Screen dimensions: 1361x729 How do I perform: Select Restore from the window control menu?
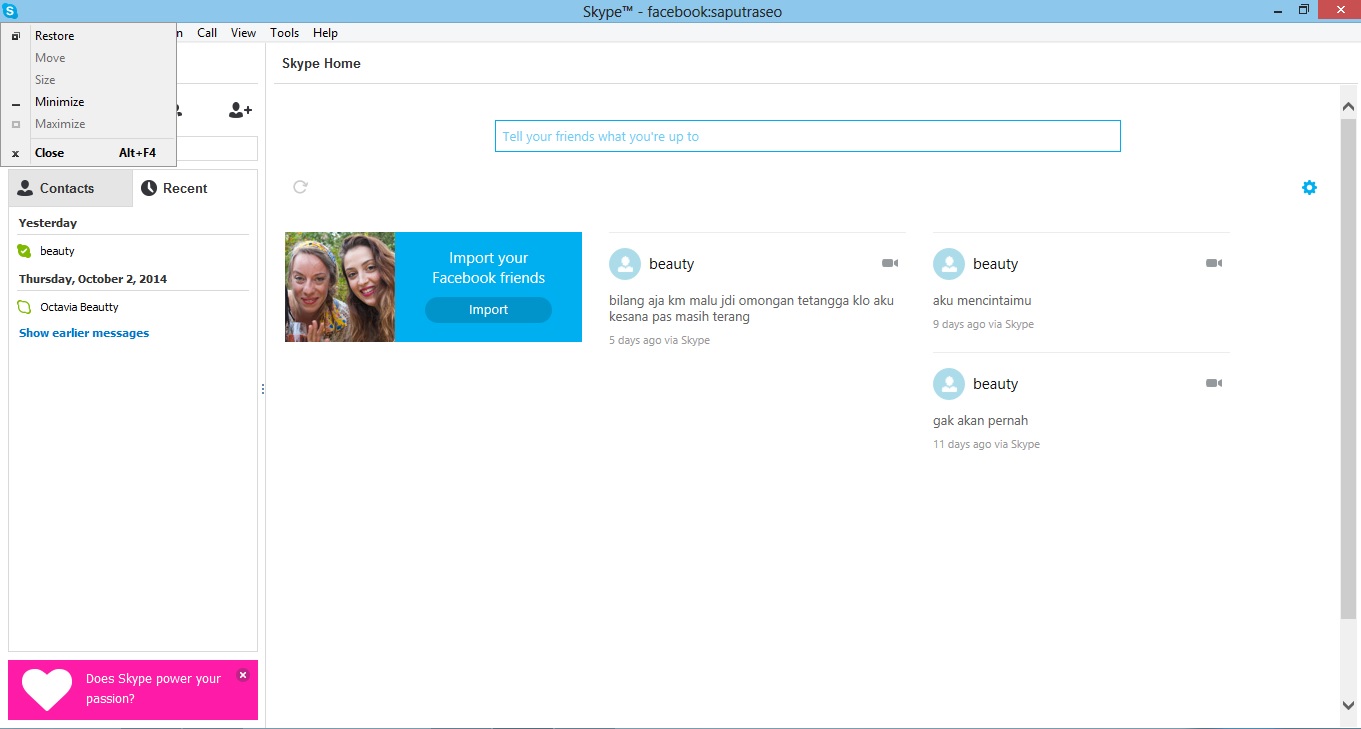click(54, 35)
